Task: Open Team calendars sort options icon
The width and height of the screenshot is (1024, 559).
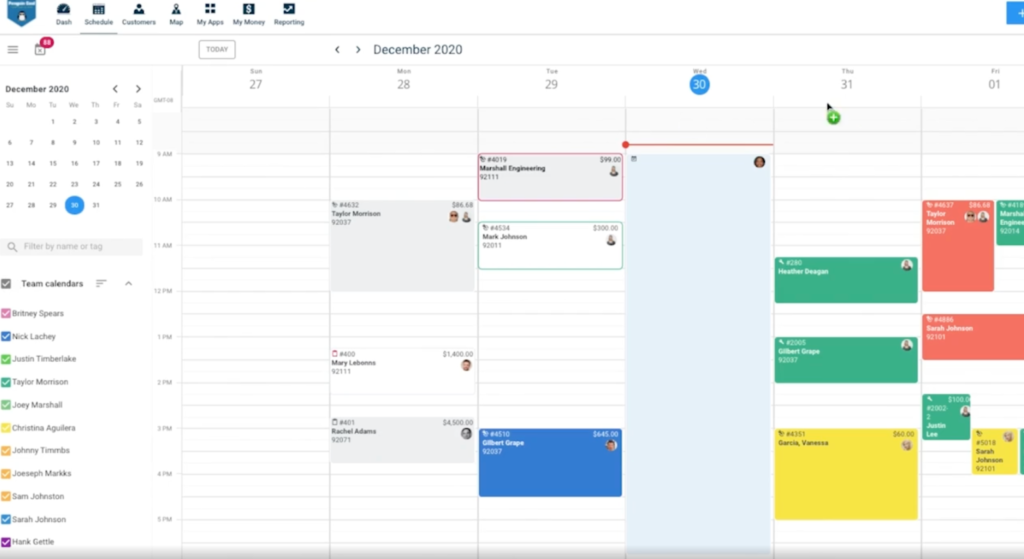Action: coord(101,283)
